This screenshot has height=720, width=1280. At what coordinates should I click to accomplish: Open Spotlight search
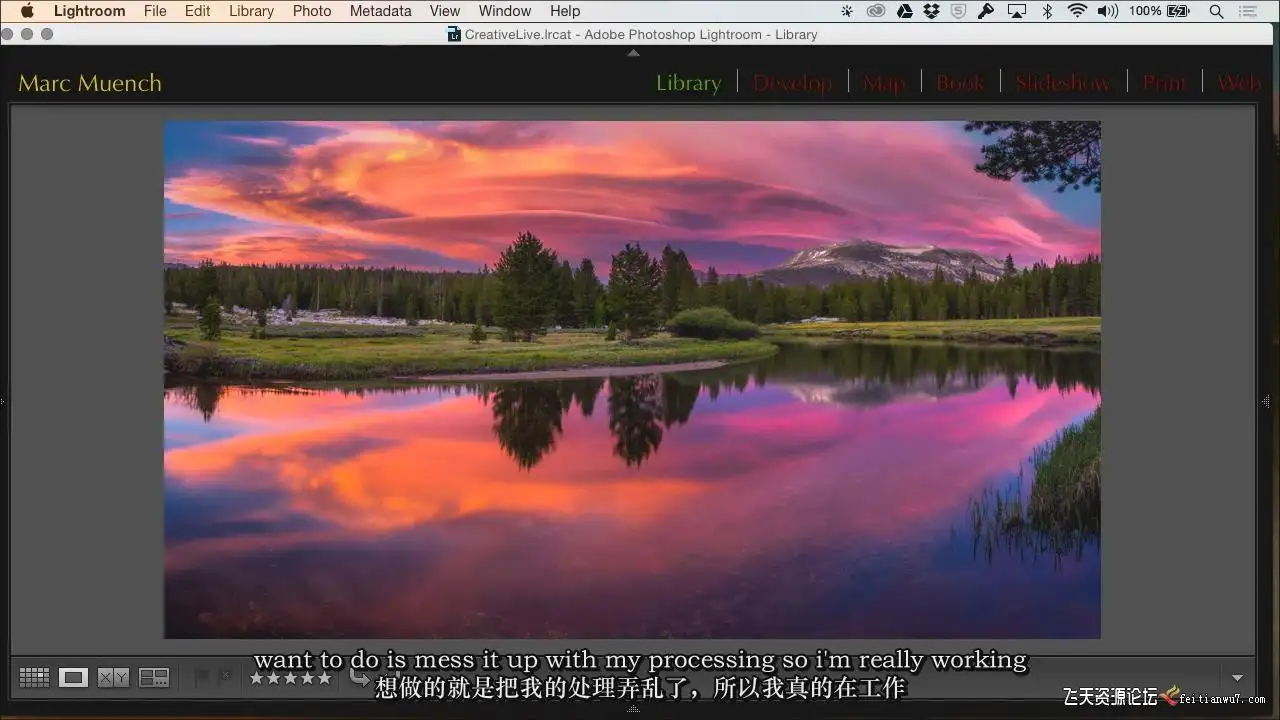(1216, 11)
